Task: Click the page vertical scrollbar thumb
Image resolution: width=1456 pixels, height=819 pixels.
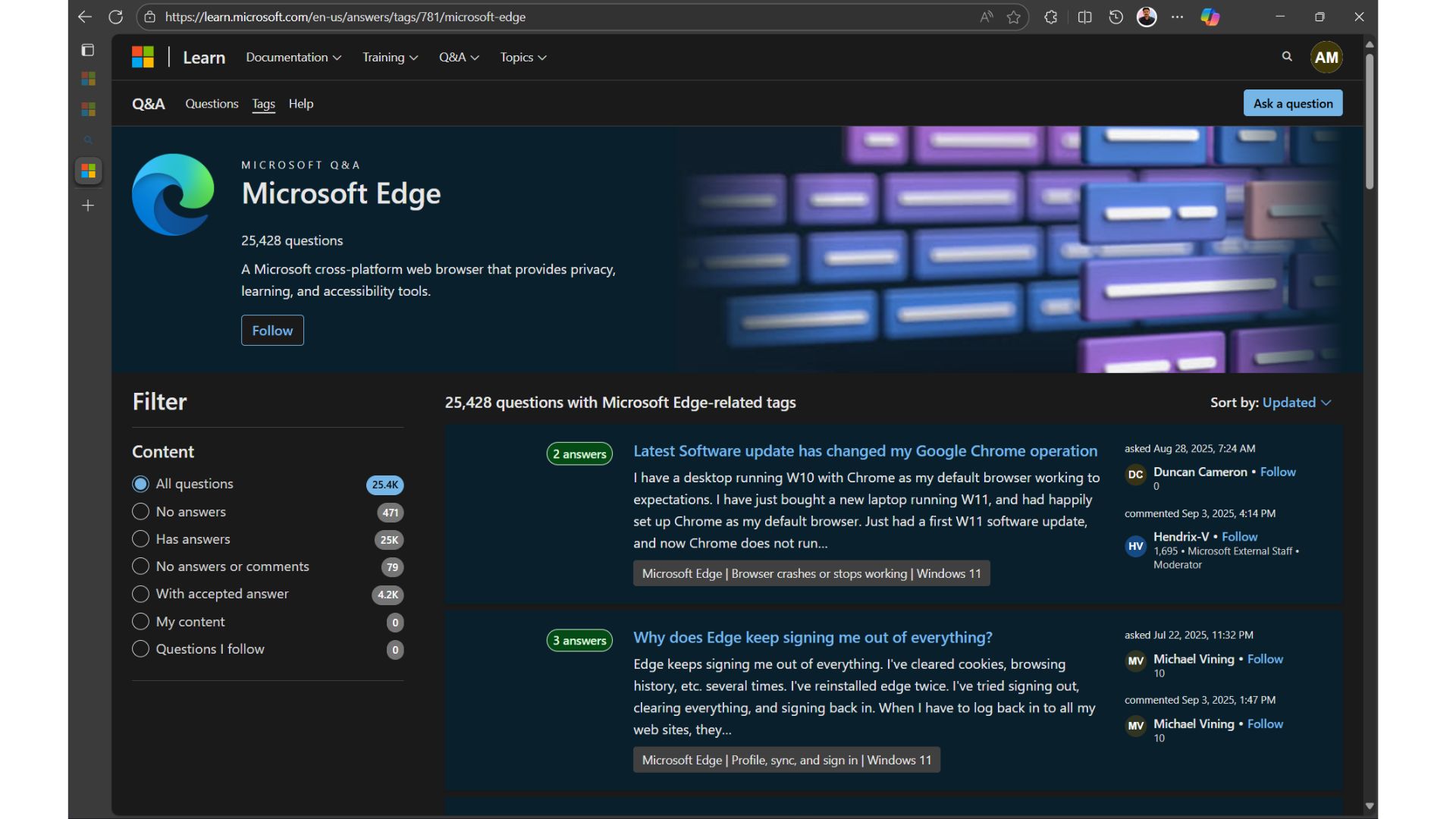Action: tap(1370, 121)
